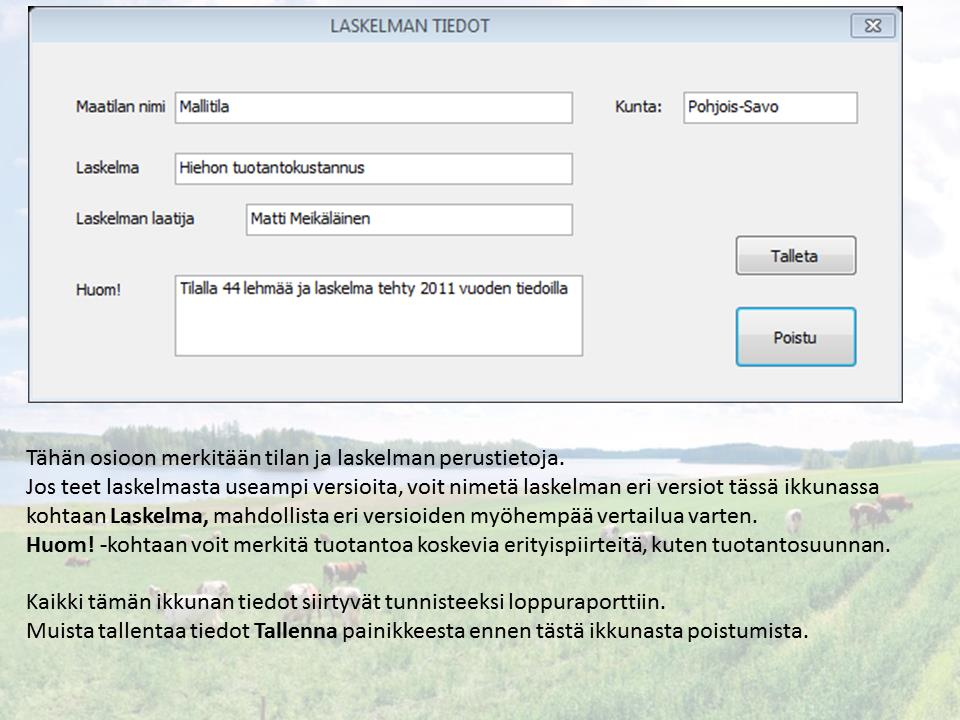Viewport: 960px width, 720px height.
Task: Focus the Maatilan nimi input field
Action: click(x=373, y=108)
